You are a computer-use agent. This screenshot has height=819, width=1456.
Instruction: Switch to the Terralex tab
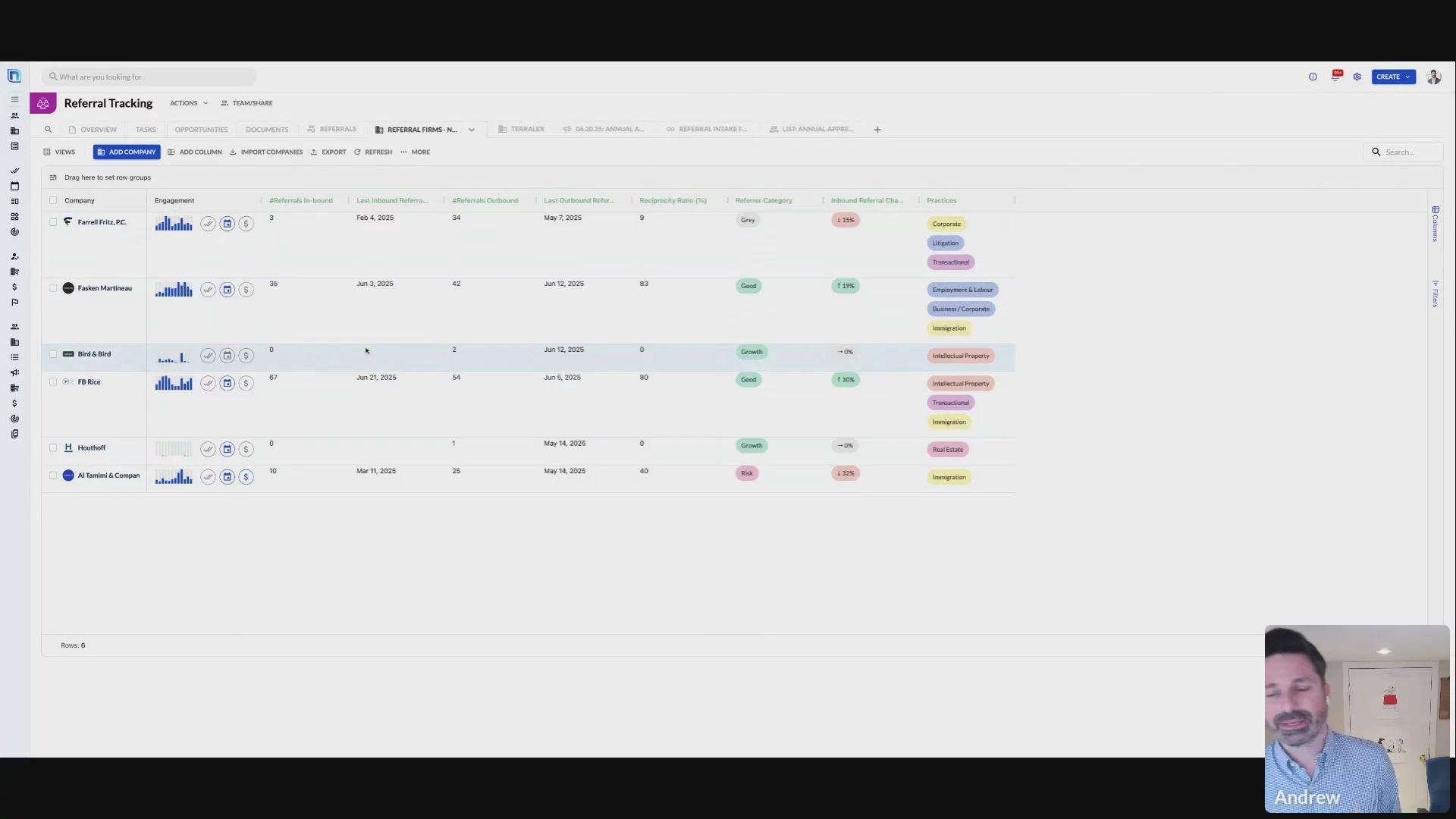(521, 130)
